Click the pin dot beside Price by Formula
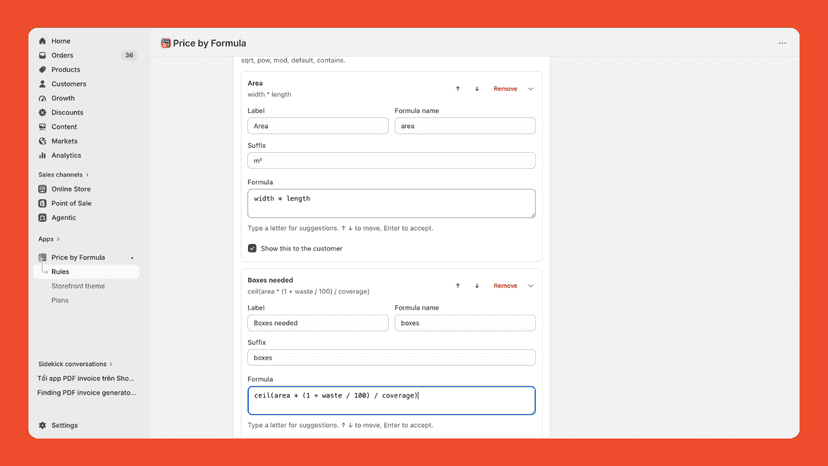 132,258
